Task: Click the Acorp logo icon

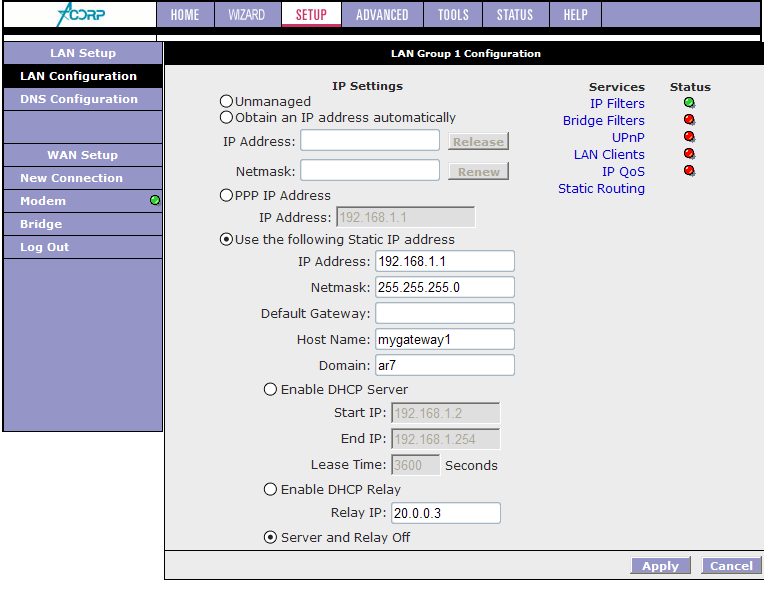Action: click(x=80, y=15)
